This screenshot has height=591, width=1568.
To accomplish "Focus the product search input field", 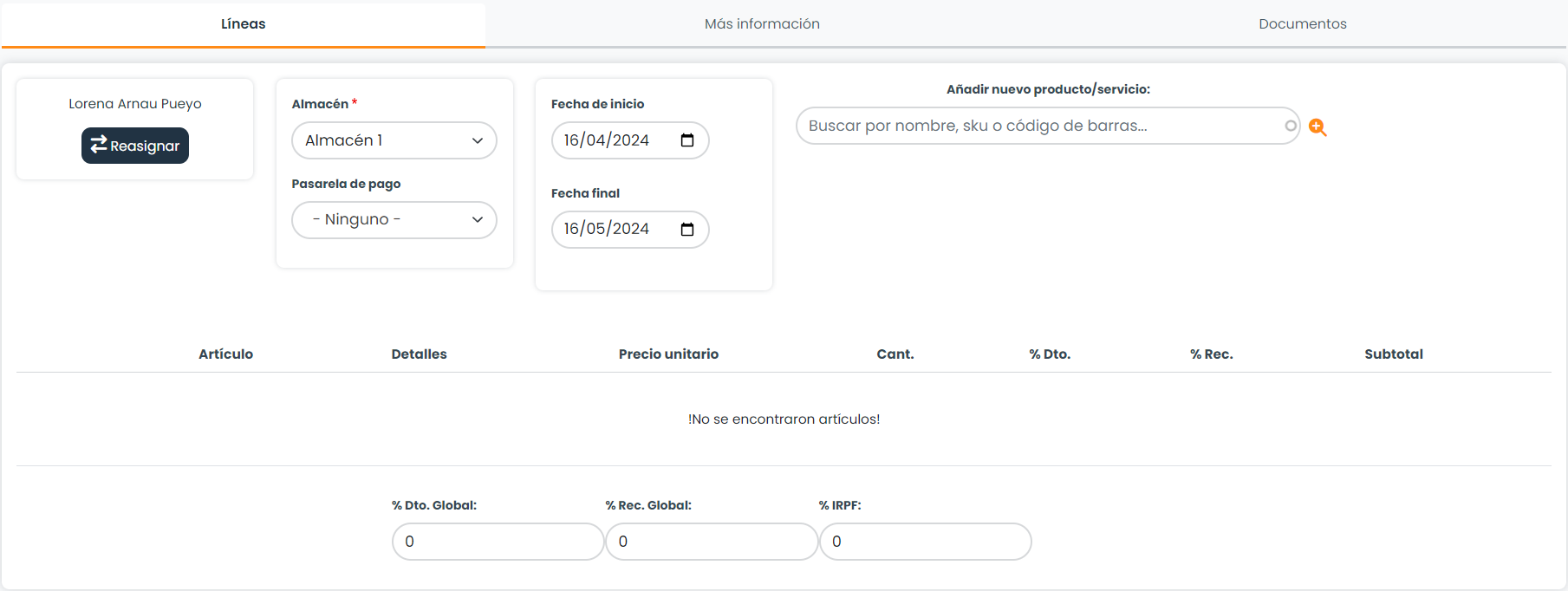I will coord(1040,126).
